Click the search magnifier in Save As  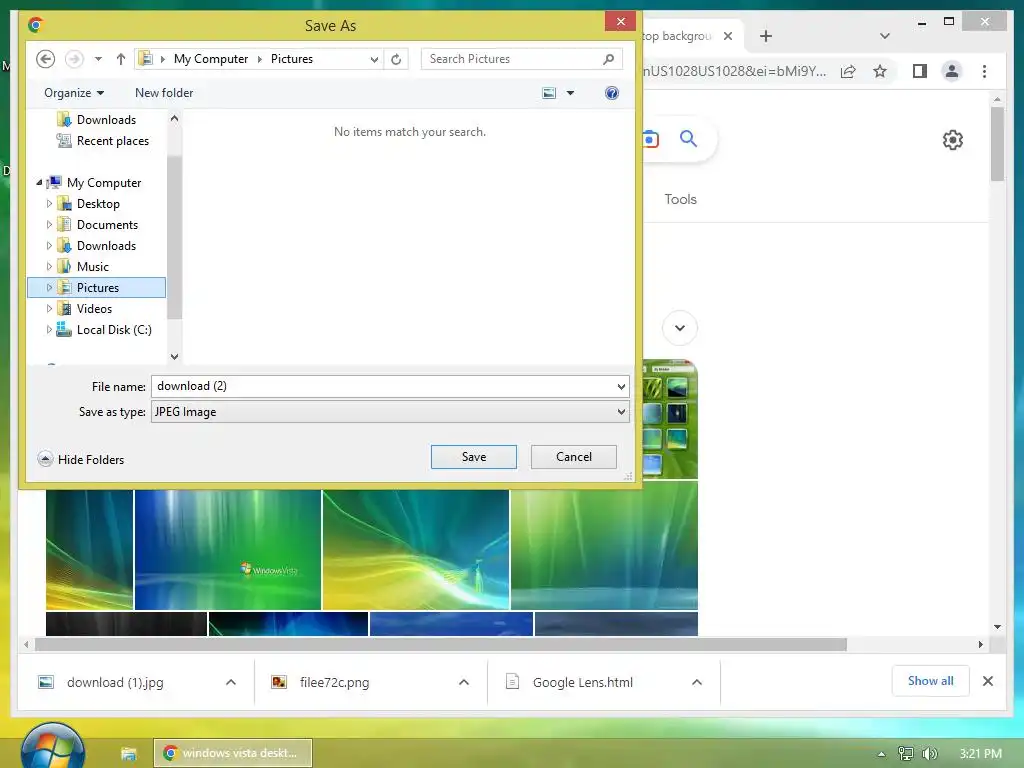tap(609, 59)
